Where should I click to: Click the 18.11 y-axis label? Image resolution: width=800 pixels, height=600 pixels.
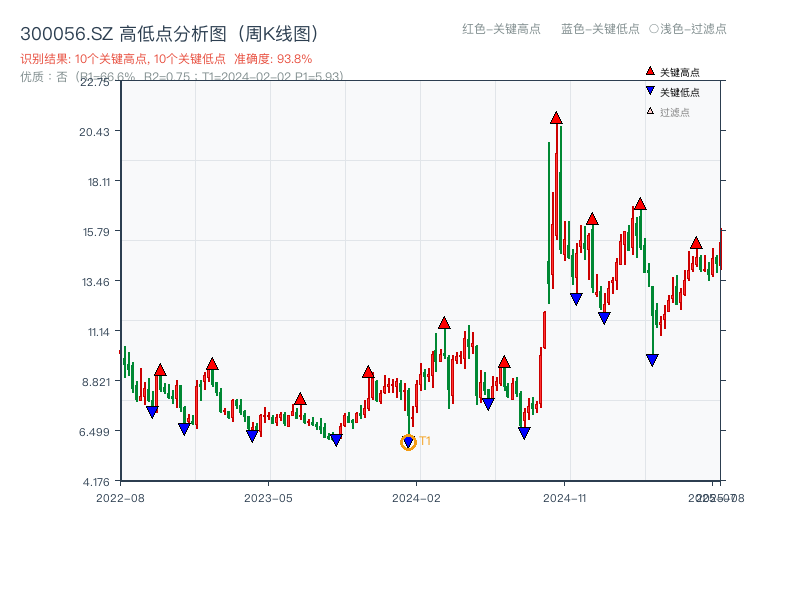[98, 182]
